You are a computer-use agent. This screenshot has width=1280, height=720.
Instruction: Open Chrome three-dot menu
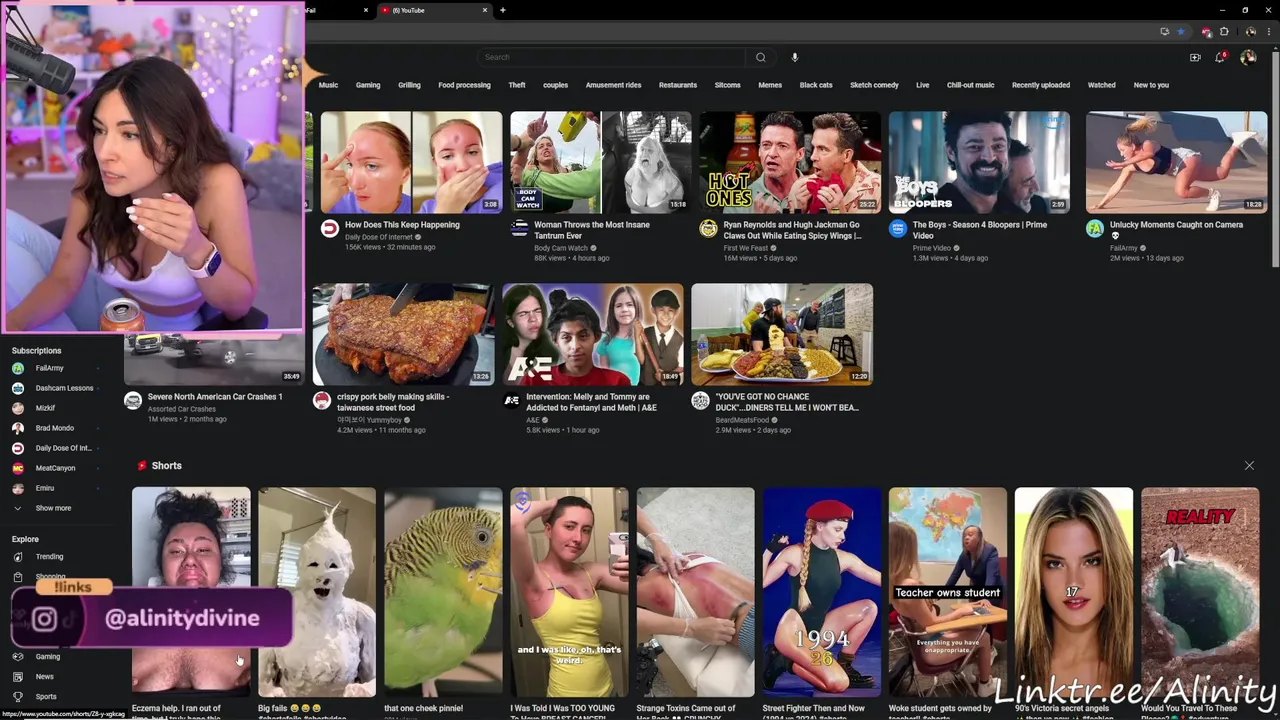point(1269,32)
